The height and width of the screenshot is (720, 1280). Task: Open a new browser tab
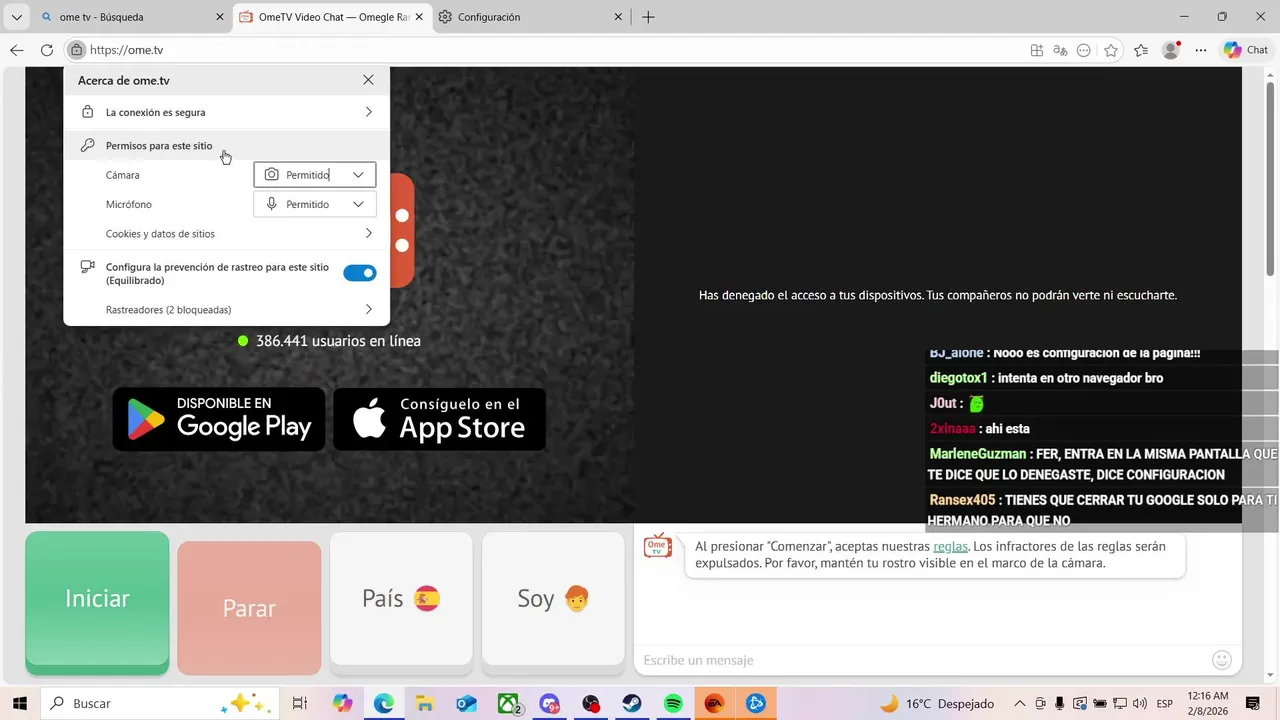pyautogui.click(x=648, y=17)
